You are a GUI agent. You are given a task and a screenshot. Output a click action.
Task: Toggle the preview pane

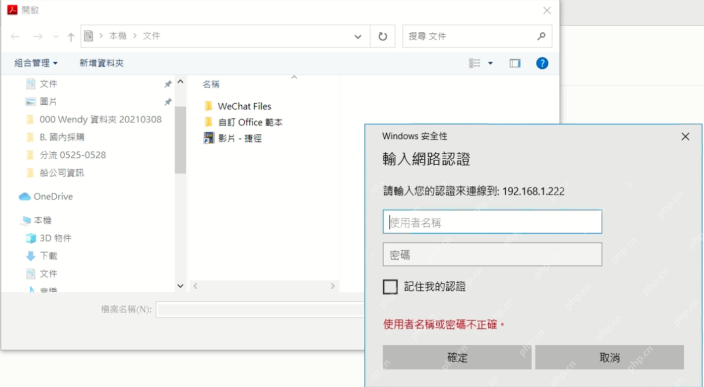pos(515,63)
